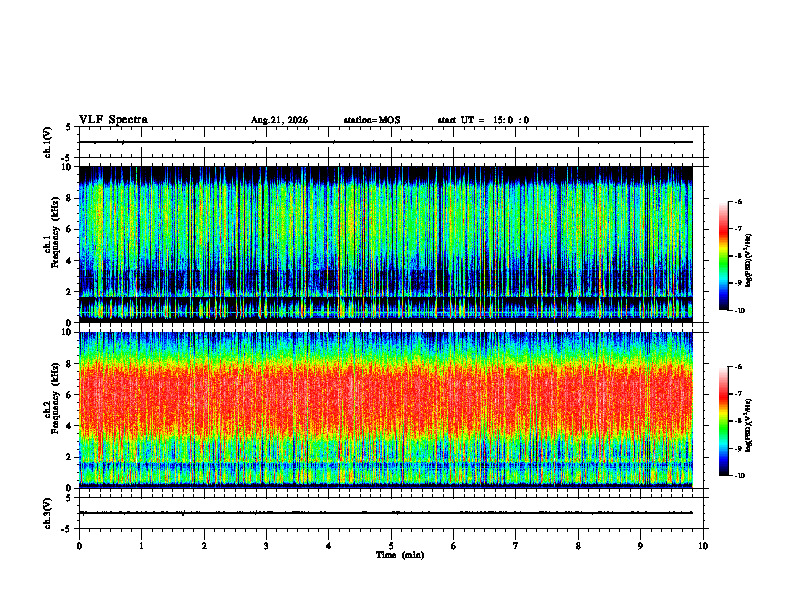The image size is (792, 612).
Task: Select the Aug.21, 2026 date label
Action: (x=279, y=120)
